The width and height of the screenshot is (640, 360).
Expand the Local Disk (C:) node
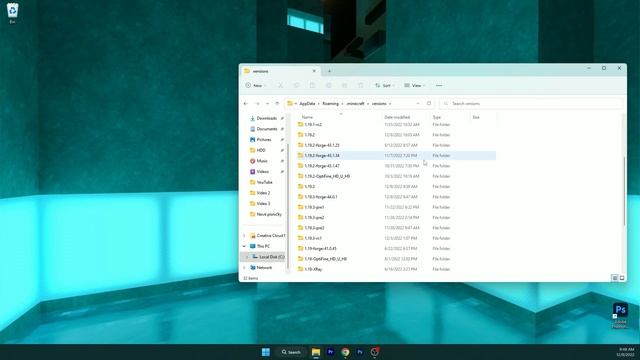[247, 257]
